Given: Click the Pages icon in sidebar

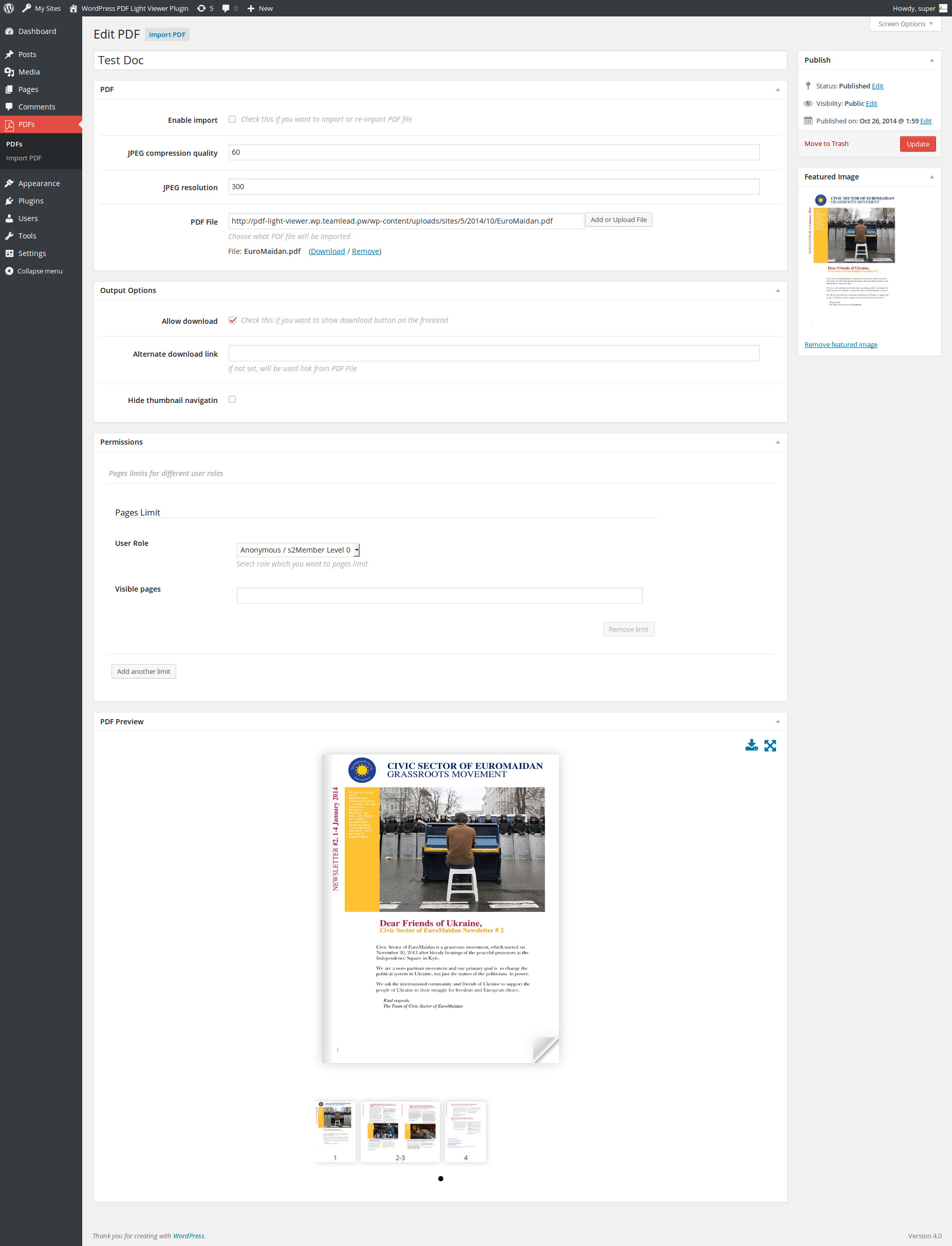Looking at the screenshot, I should (x=9, y=89).
